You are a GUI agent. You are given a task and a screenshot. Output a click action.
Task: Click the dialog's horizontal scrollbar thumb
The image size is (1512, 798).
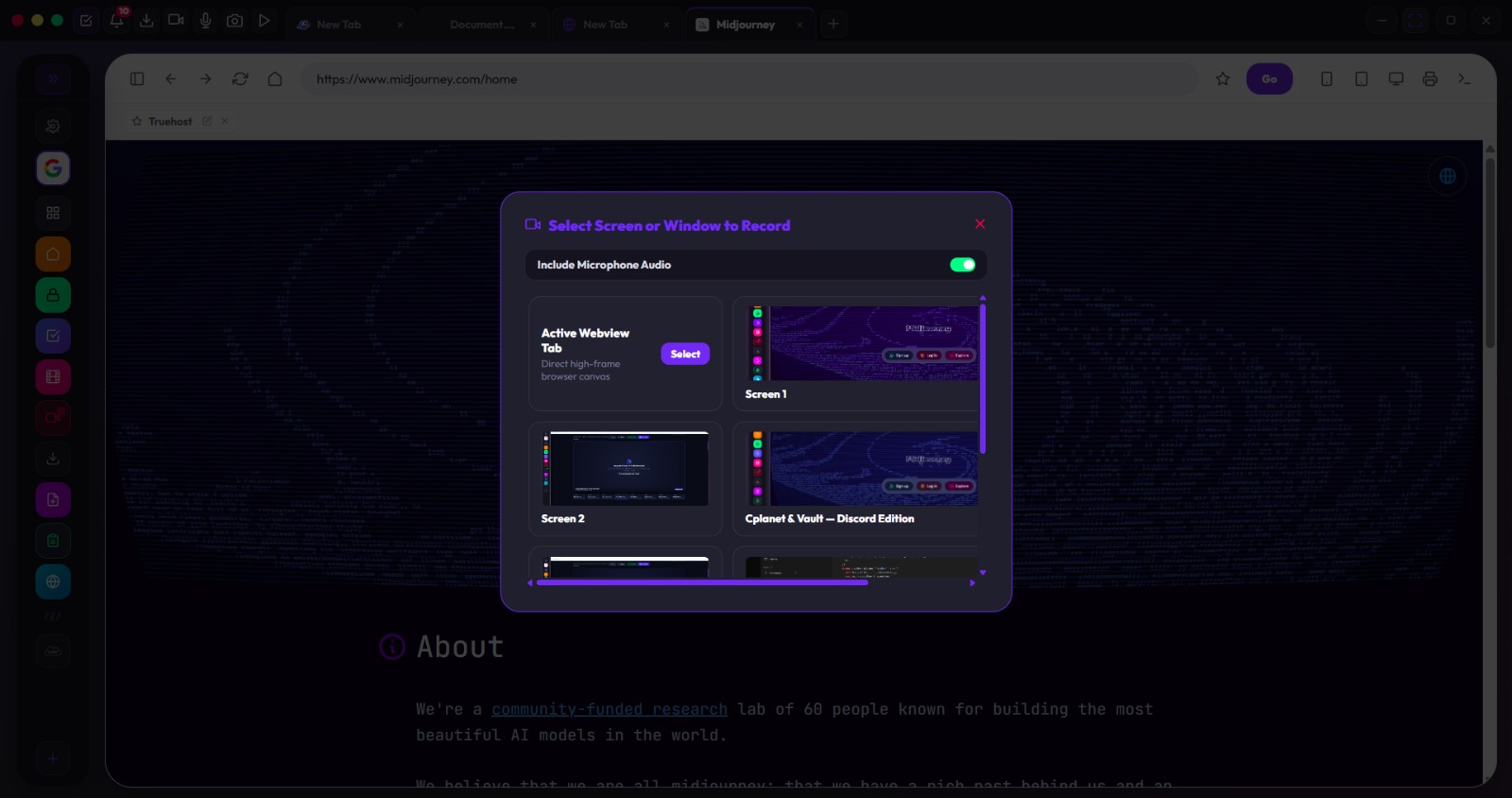(702, 583)
